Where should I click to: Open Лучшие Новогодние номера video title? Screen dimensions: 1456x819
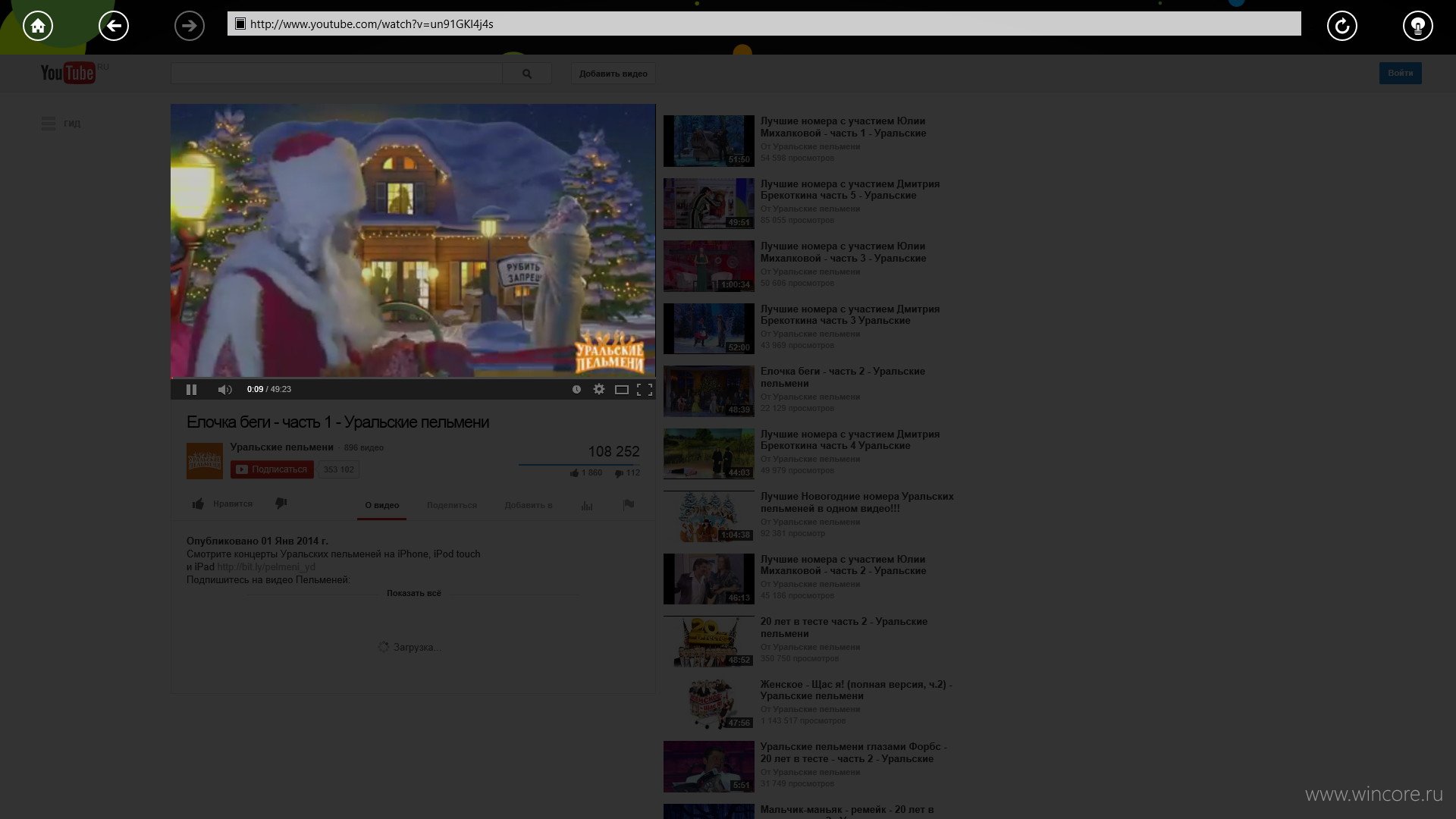pos(857,502)
